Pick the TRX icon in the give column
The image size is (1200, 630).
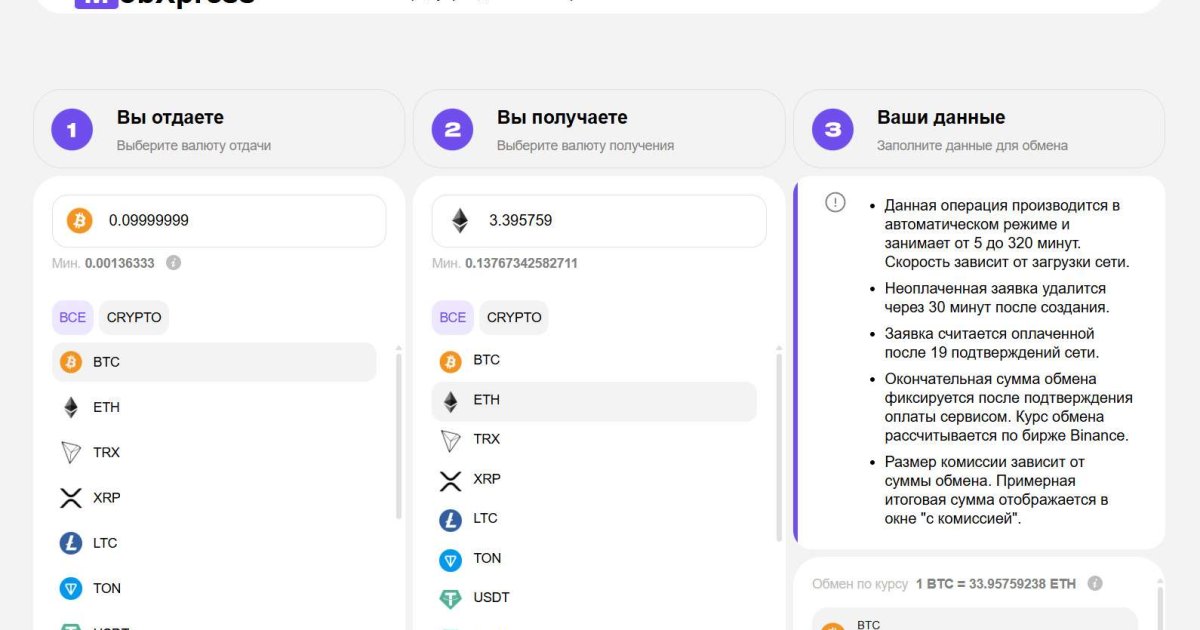click(71, 452)
